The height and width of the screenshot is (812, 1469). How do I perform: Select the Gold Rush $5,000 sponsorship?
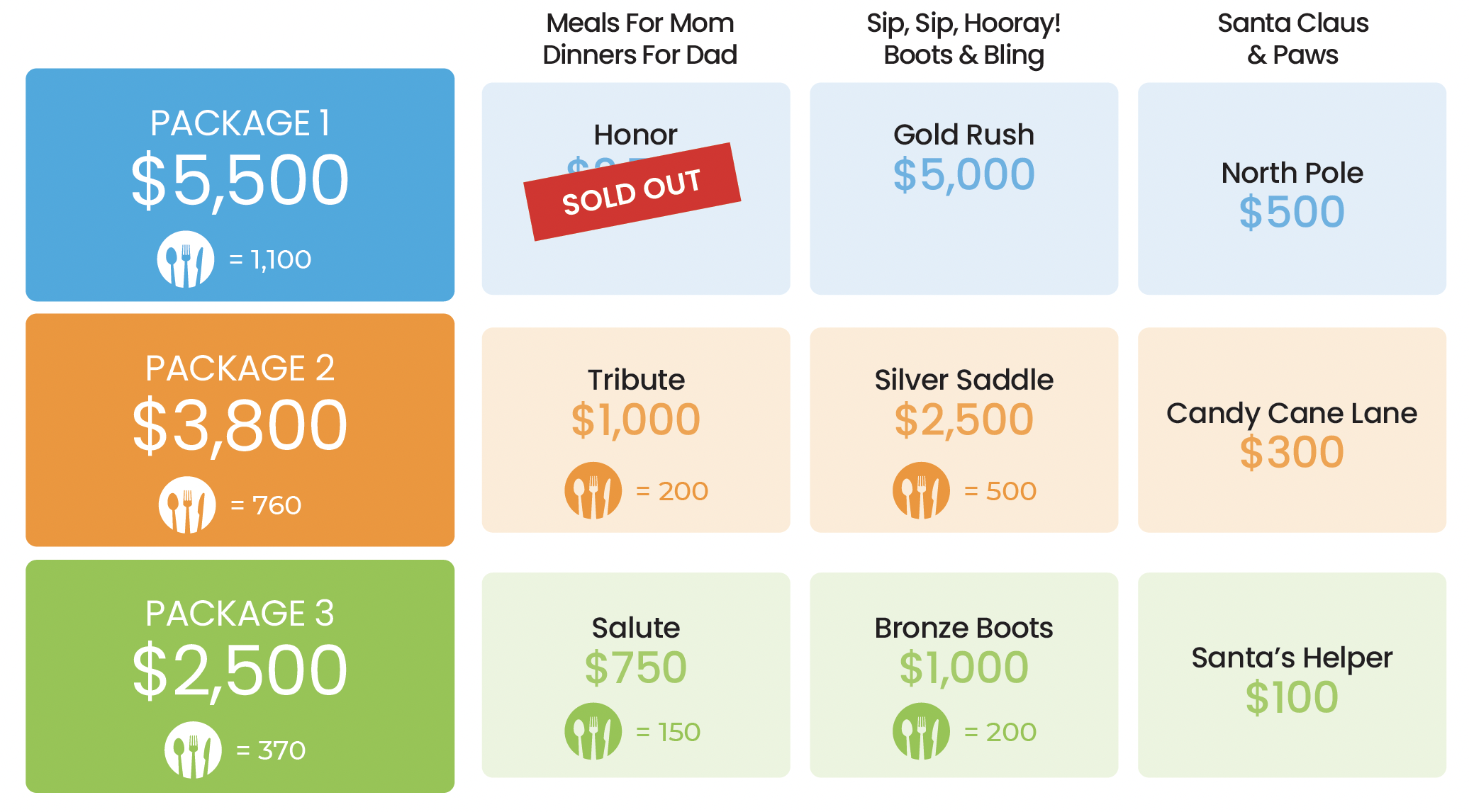(x=963, y=188)
